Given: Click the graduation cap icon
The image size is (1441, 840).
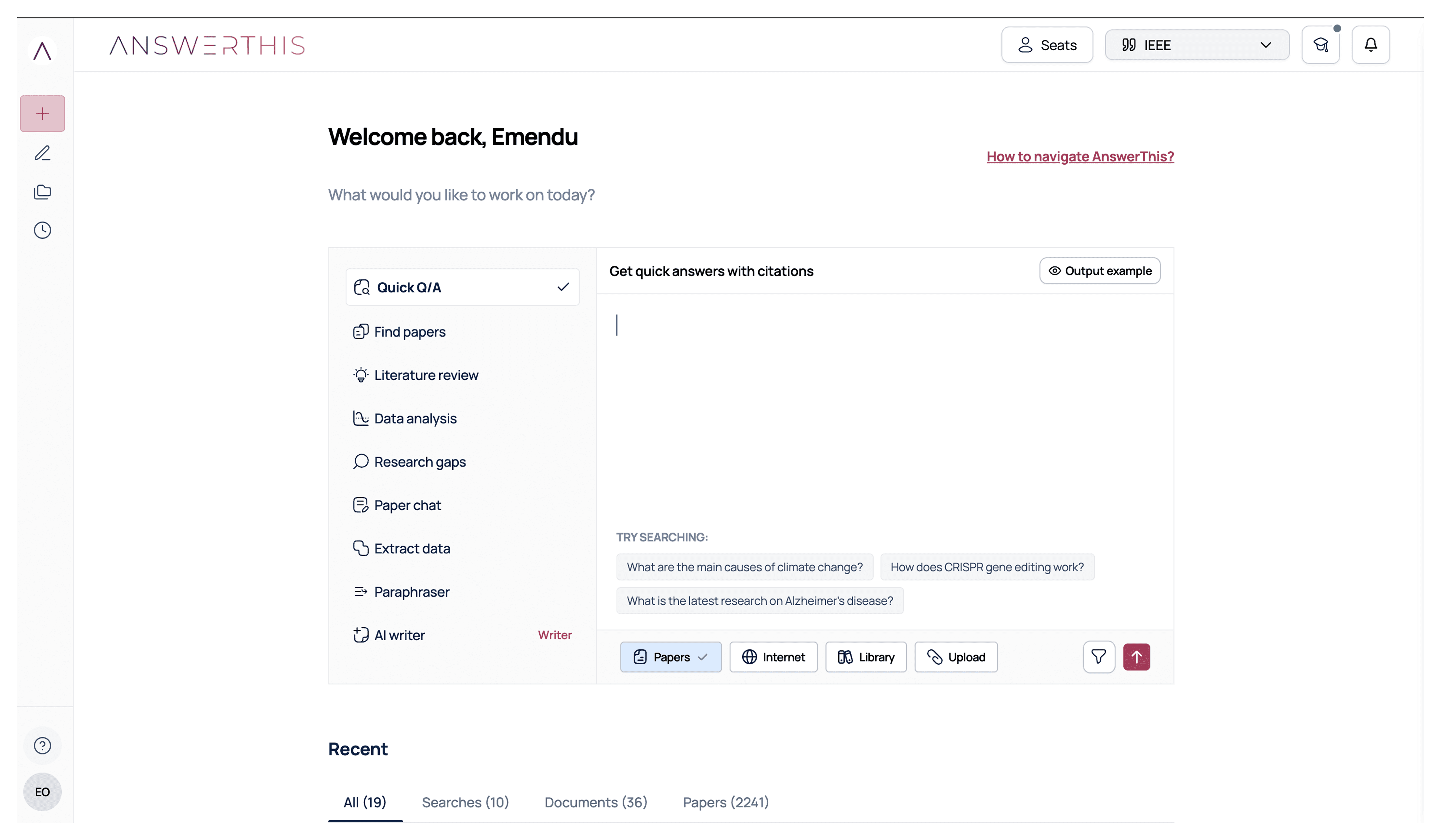Looking at the screenshot, I should 1320,45.
